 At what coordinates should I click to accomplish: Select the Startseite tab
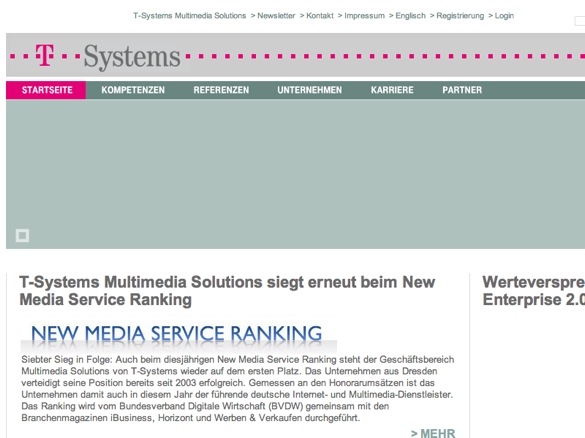(x=46, y=90)
